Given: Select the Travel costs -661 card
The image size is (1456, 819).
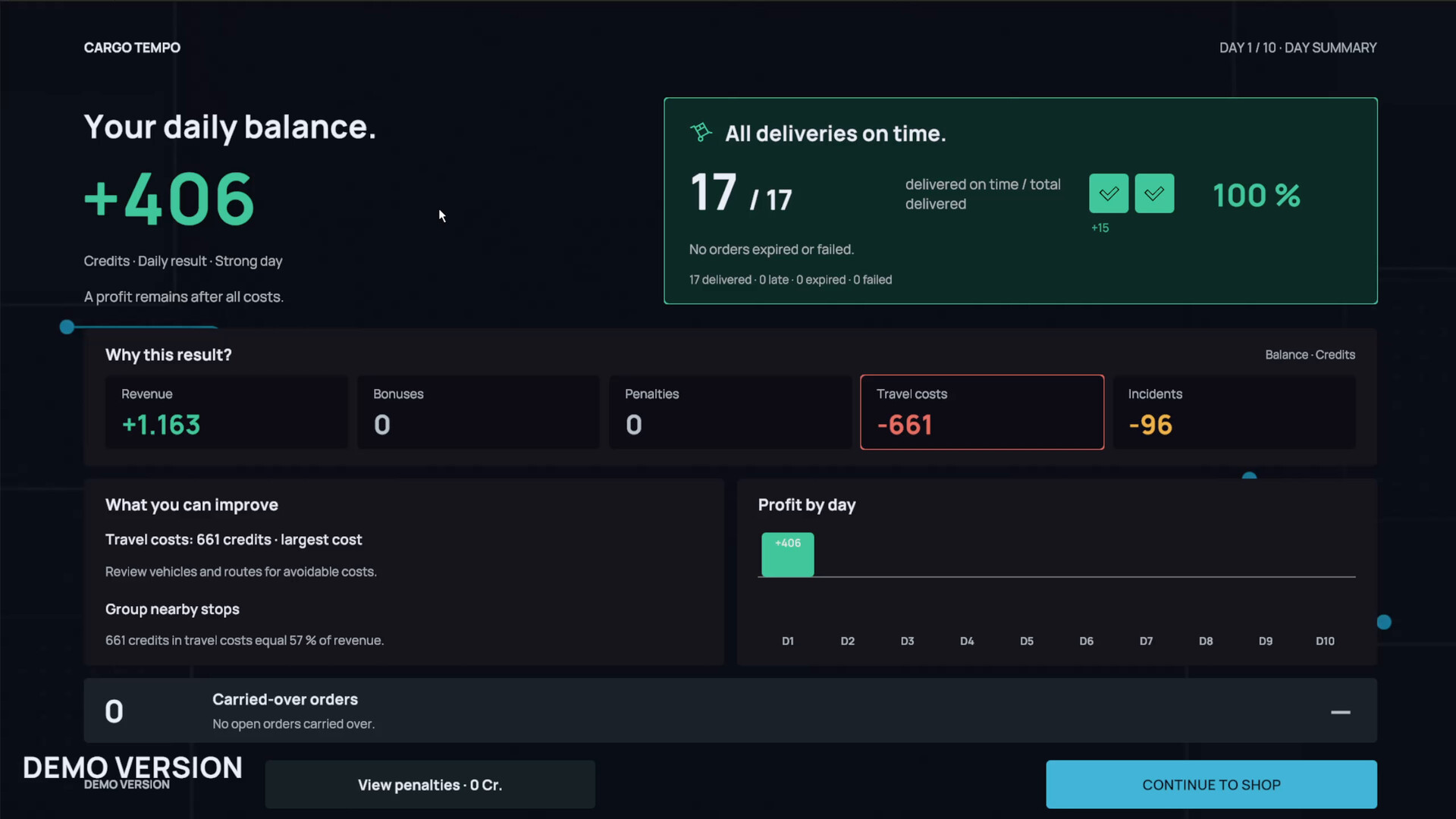Looking at the screenshot, I should tap(982, 412).
